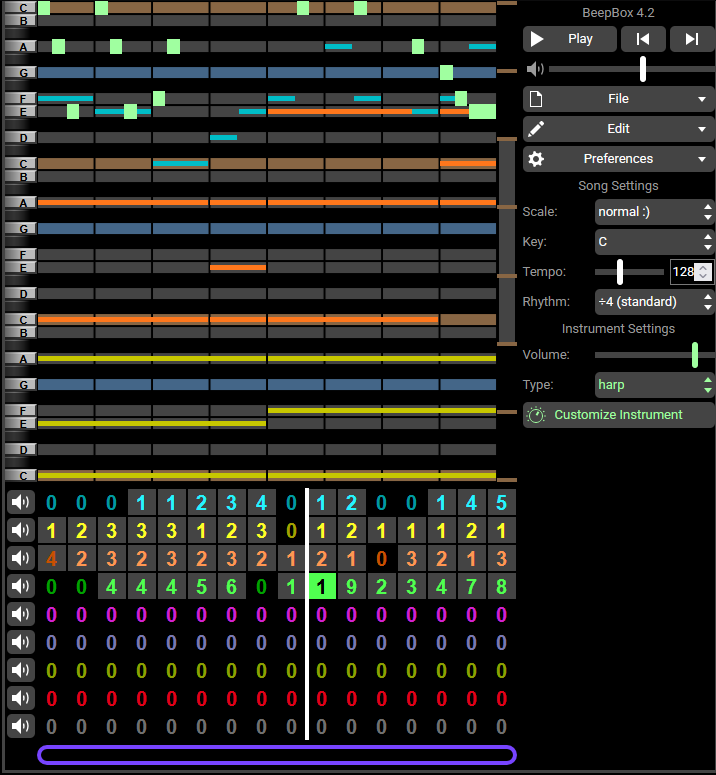The image size is (716, 775).
Task: Click the master volume speaker icon
Action: [x=535, y=69]
